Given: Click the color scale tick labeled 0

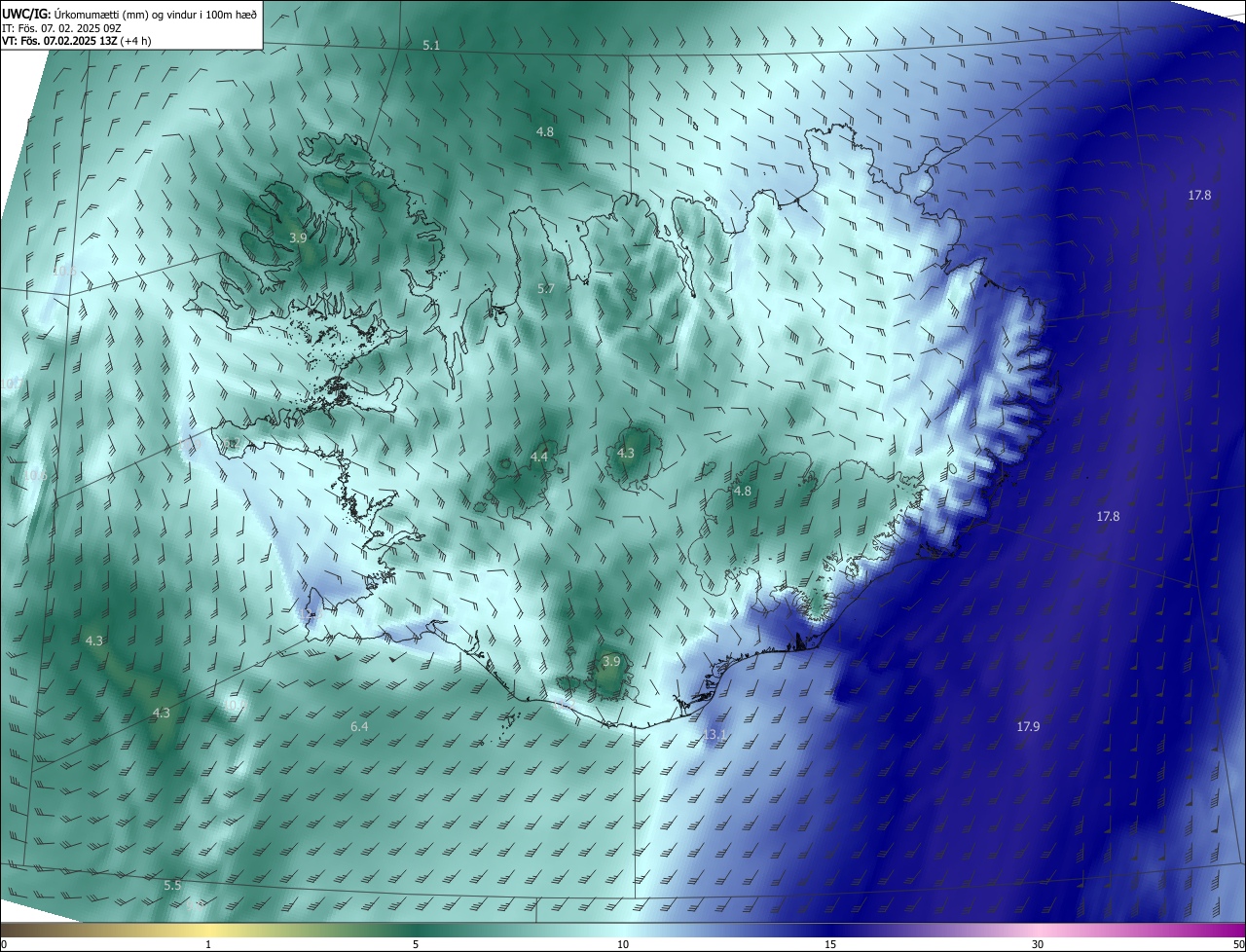Looking at the screenshot, I should (x=4, y=944).
